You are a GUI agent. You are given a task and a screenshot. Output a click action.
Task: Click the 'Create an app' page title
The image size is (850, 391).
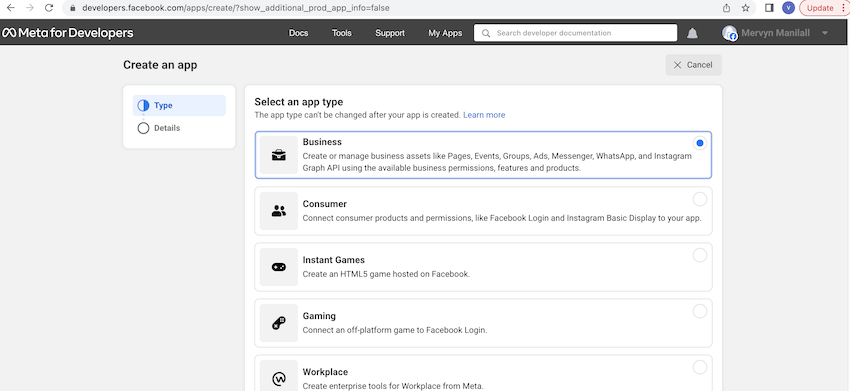(x=160, y=65)
